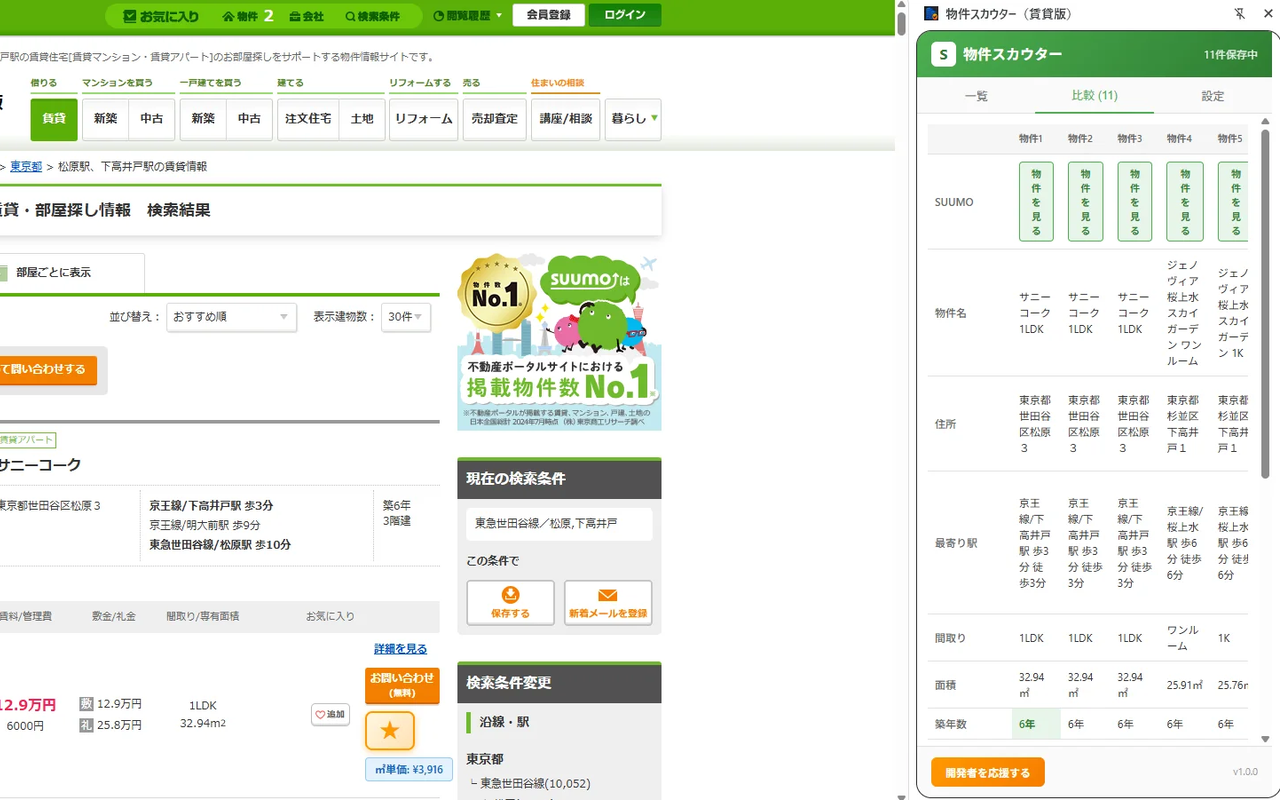The width and height of the screenshot is (1280, 800).
Task: Save the search with the 保存する icon
Action: click(510, 602)
